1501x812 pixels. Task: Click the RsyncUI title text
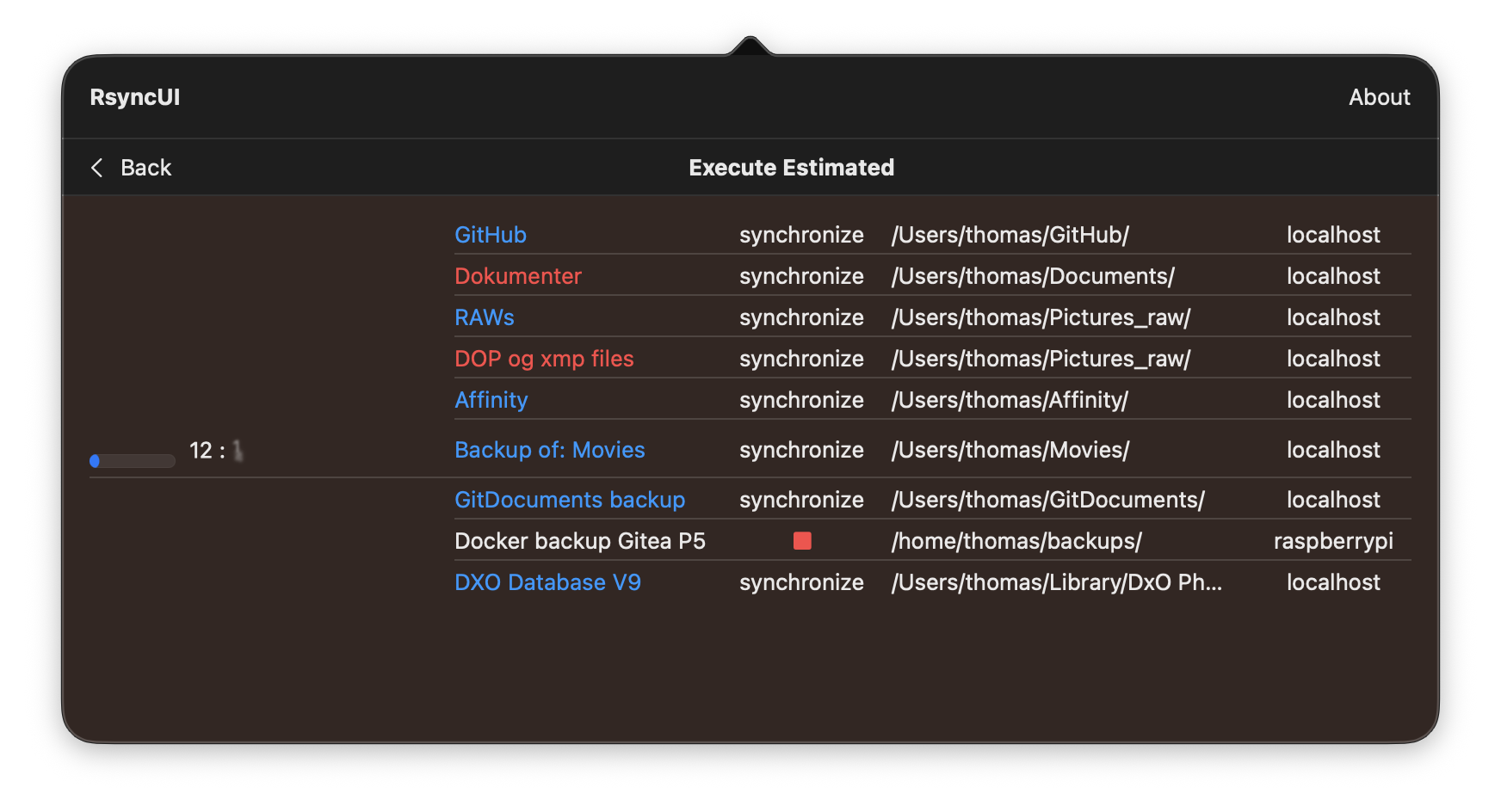[x=135, y=97]
